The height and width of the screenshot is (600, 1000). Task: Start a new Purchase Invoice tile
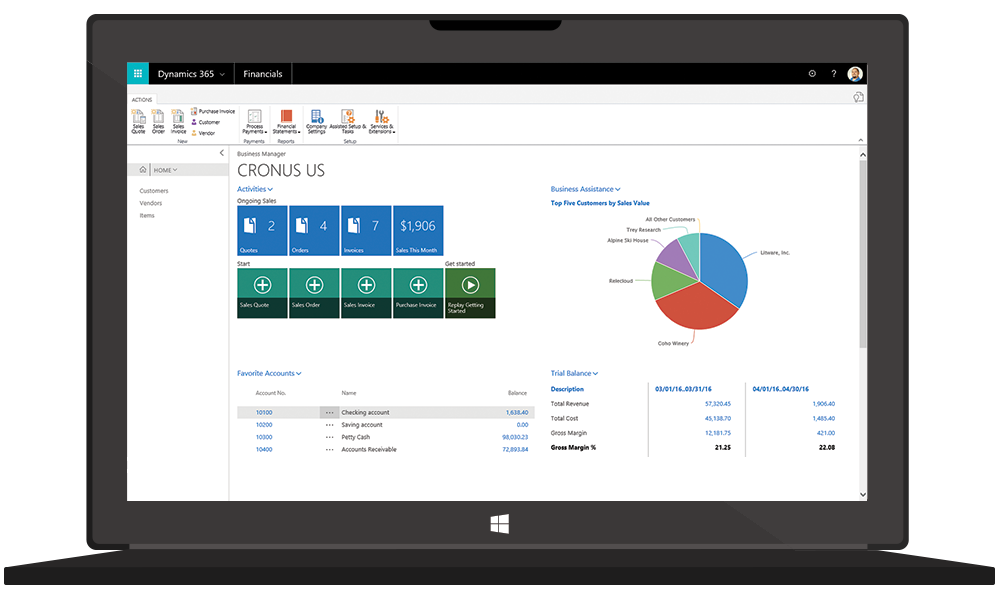(x=418, y=293)
